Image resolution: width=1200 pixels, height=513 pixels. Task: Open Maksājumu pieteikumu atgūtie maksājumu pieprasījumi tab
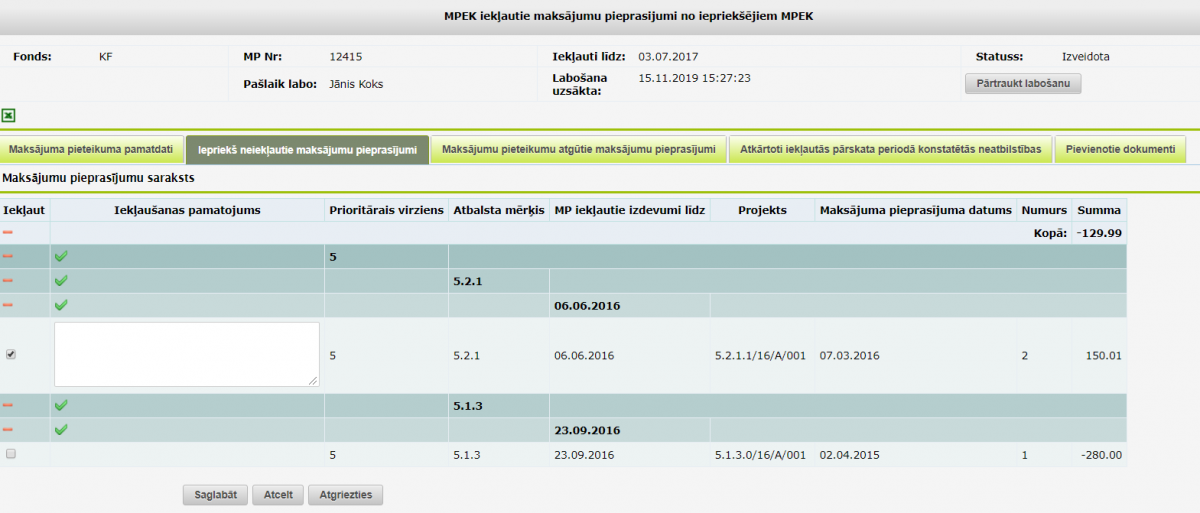pyautogui.click(x=578, y=150)
